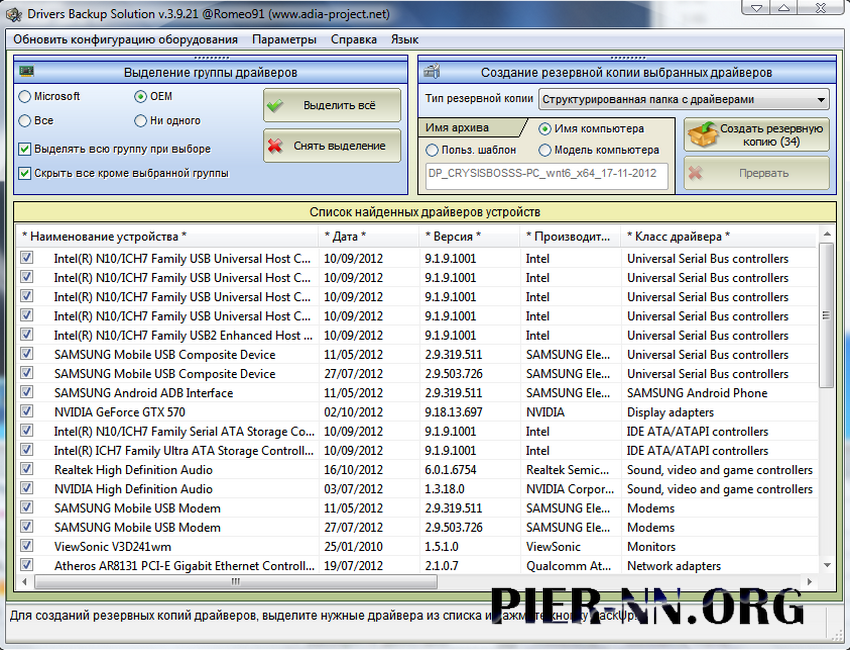Uncheck the NVIDIA High Definition Audio driver
The width and height of the screenshot is (850, 650).
point(27,488)
